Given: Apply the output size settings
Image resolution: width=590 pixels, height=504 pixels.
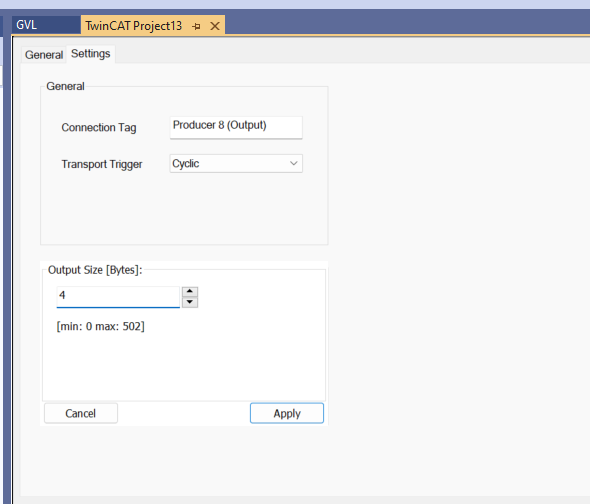Looking at the screenshot, I should pyautogui.click(x=287, y=413).
